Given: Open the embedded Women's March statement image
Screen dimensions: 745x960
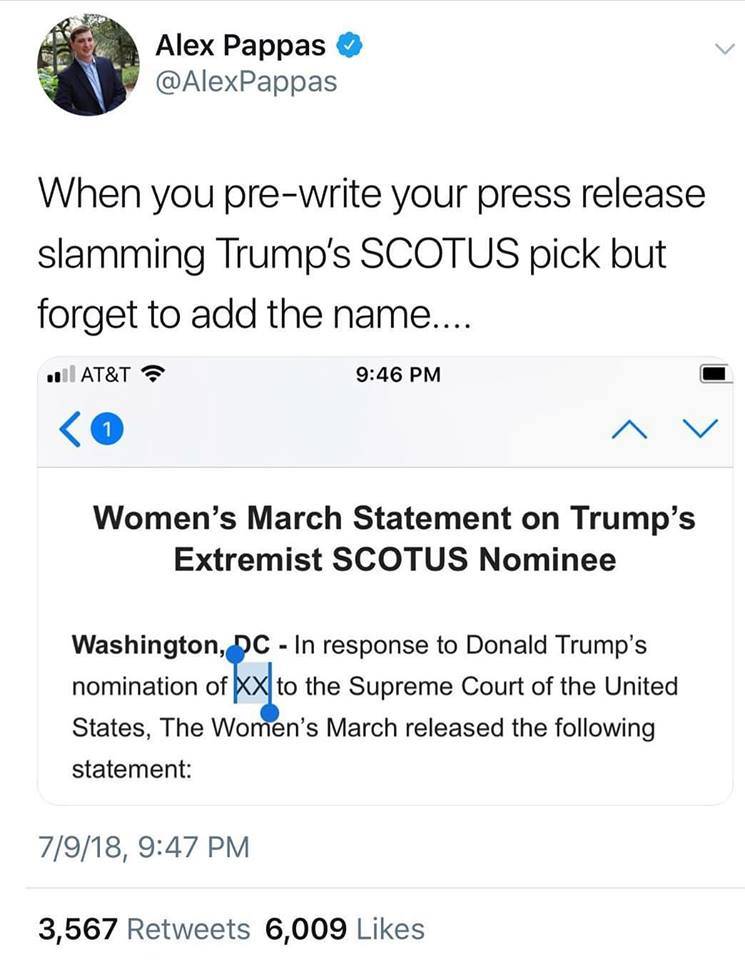Looking at the screenshot, I should pos(385,580).
